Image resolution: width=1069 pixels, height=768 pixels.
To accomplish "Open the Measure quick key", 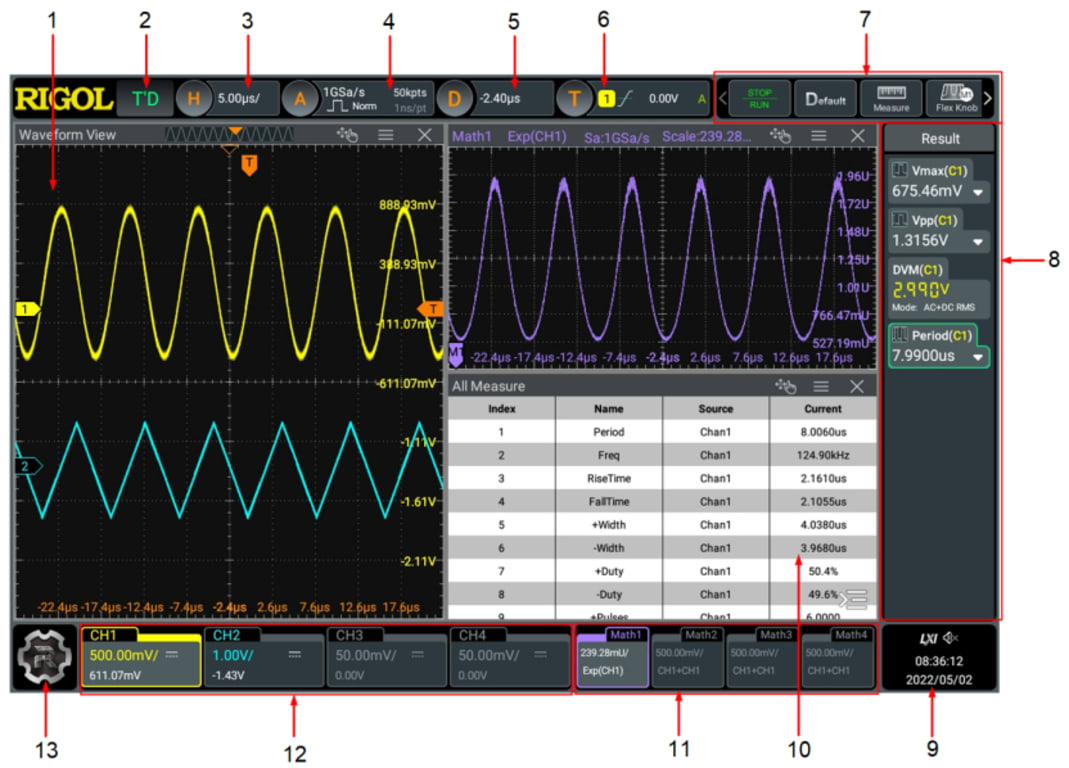I will pos(890,99).
